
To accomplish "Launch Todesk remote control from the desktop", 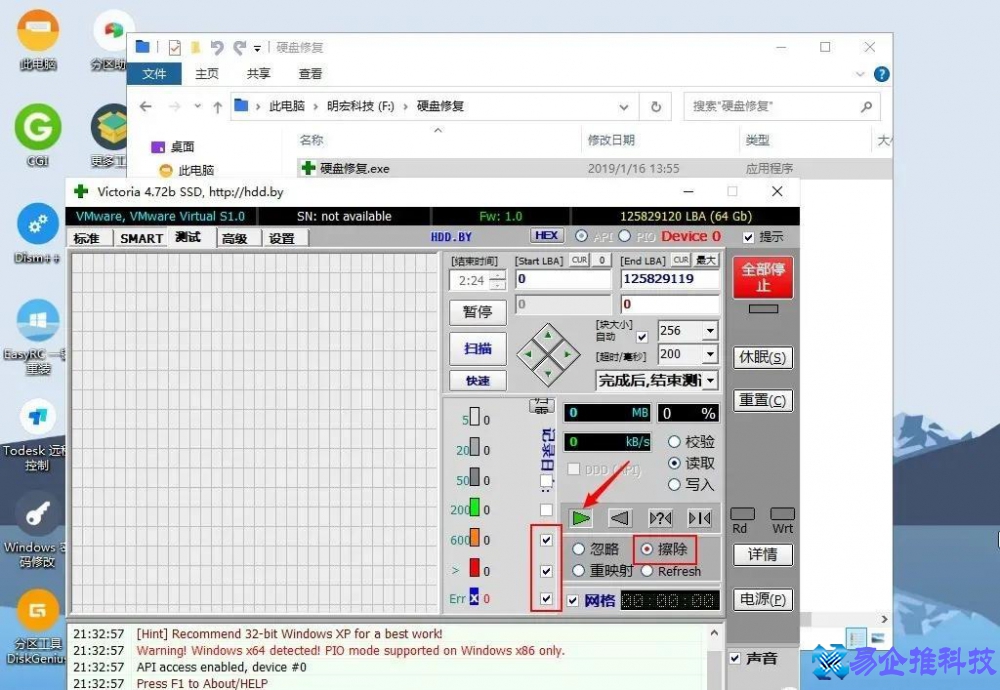I will pos(36,420).
